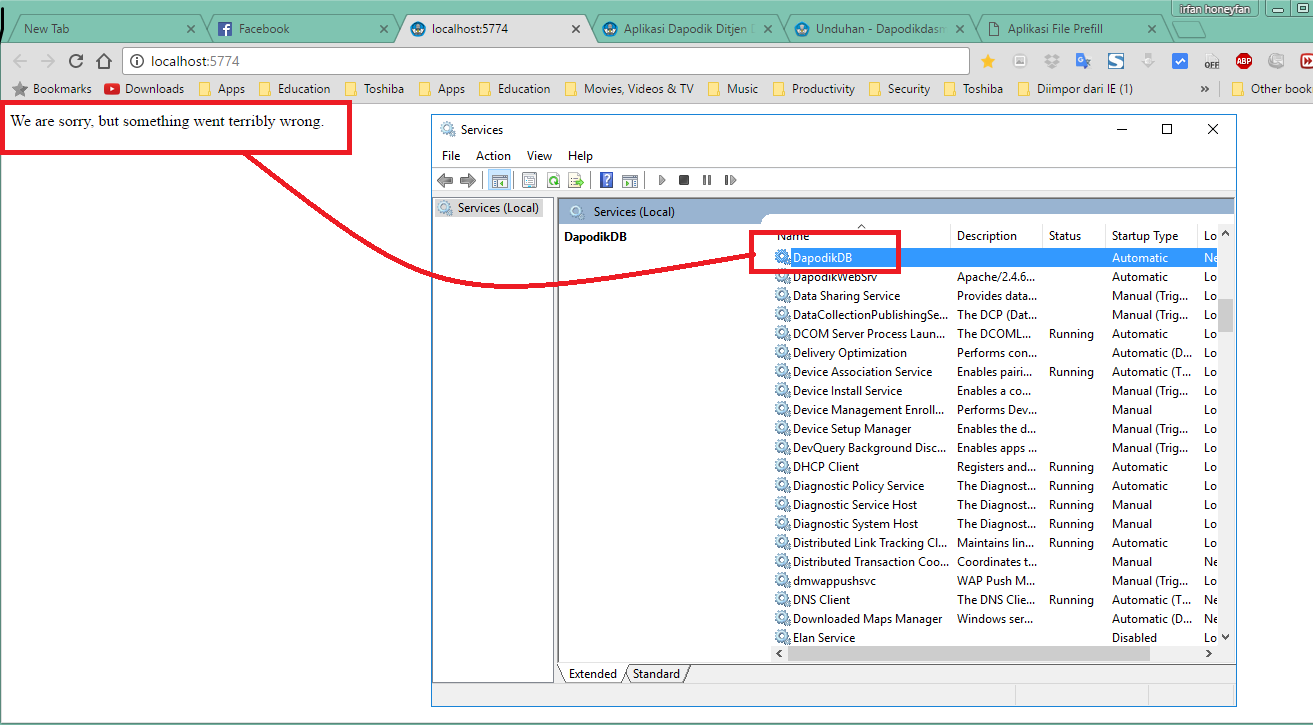This screenshot has height=725, width=1313.
Task: Click the Start Service play icon
Action: [x=661, y=180]
